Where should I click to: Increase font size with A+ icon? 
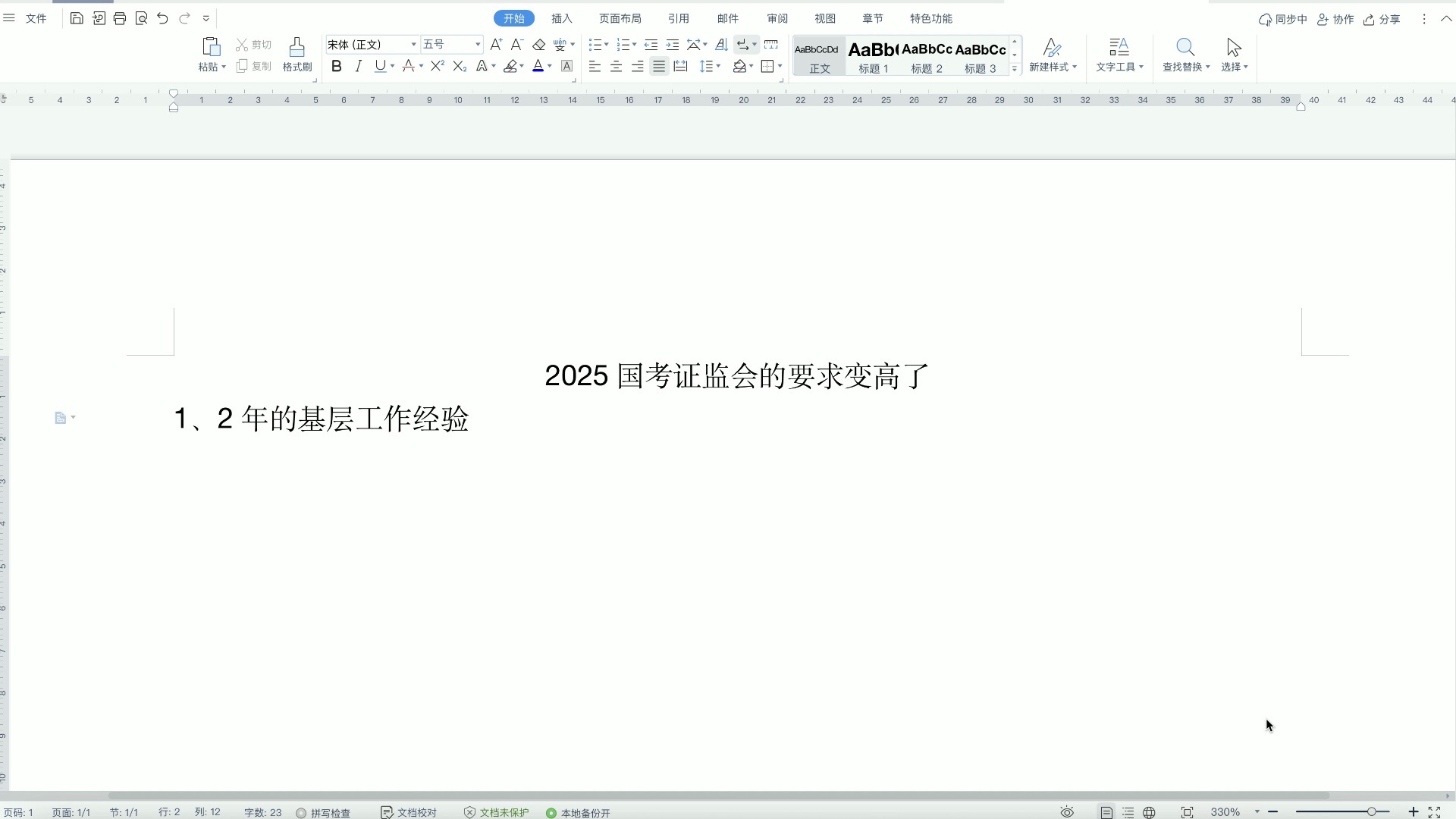pyautogui.click(x=496, y=45)
